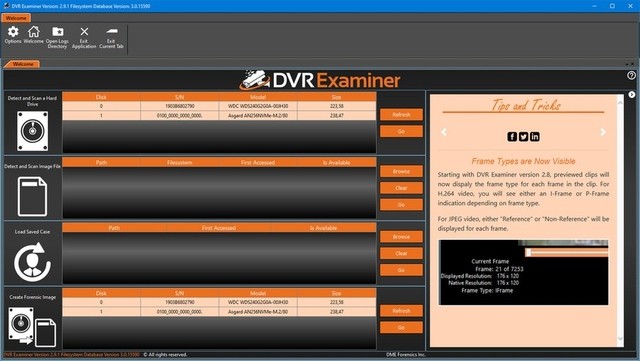Share tip on Twitter
This screenshot has width=640, height=361.
pyautogui.click(x=523, y=136)
